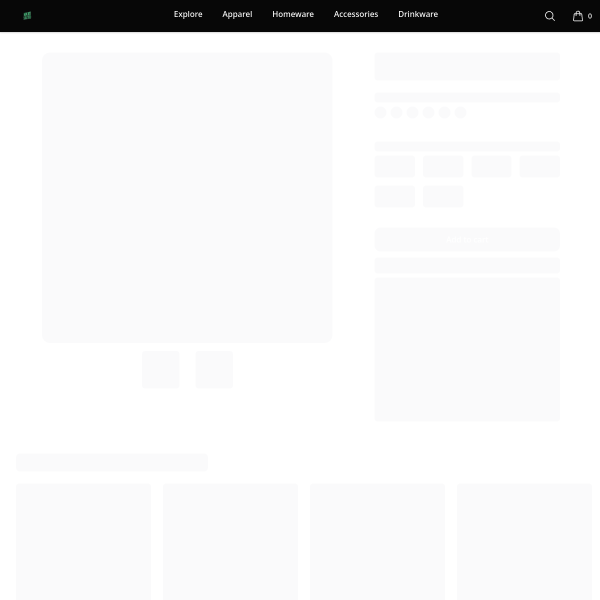Select the first size option box

coord(394,167)
